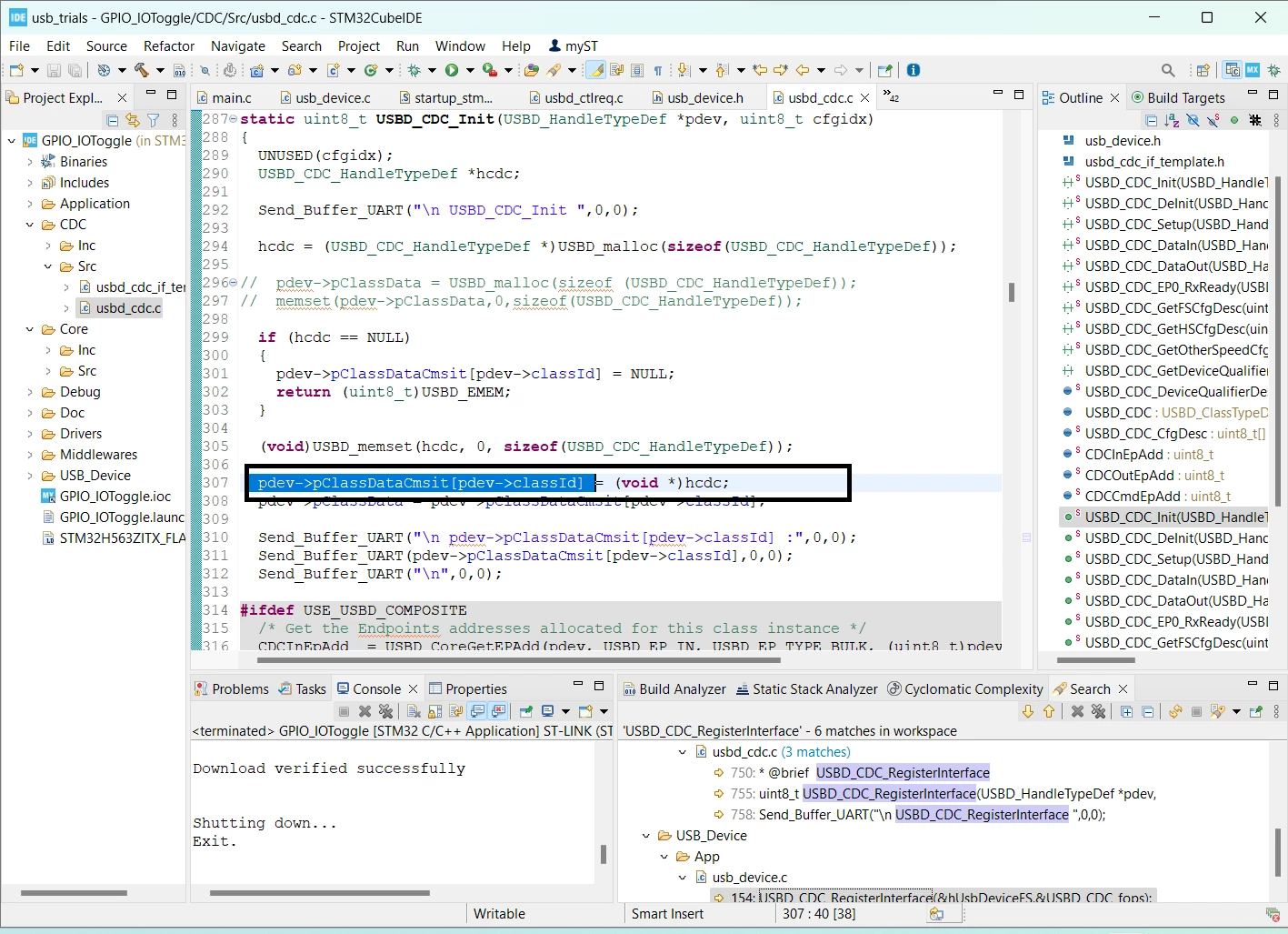The width and height of the screenshot is (1288, 934).
Task: Expand the Binaries node
Action: tap(30, 162)
